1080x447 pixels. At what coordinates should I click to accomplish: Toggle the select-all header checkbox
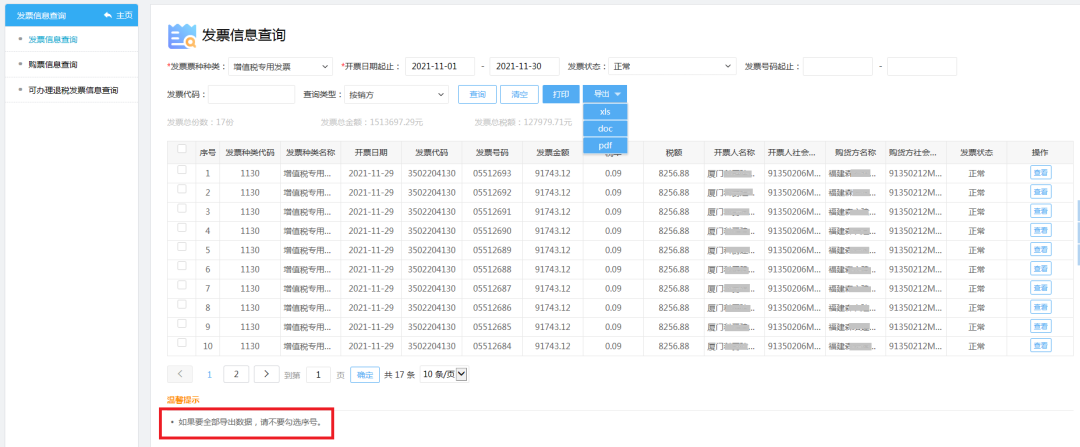[x=182, y=148]
